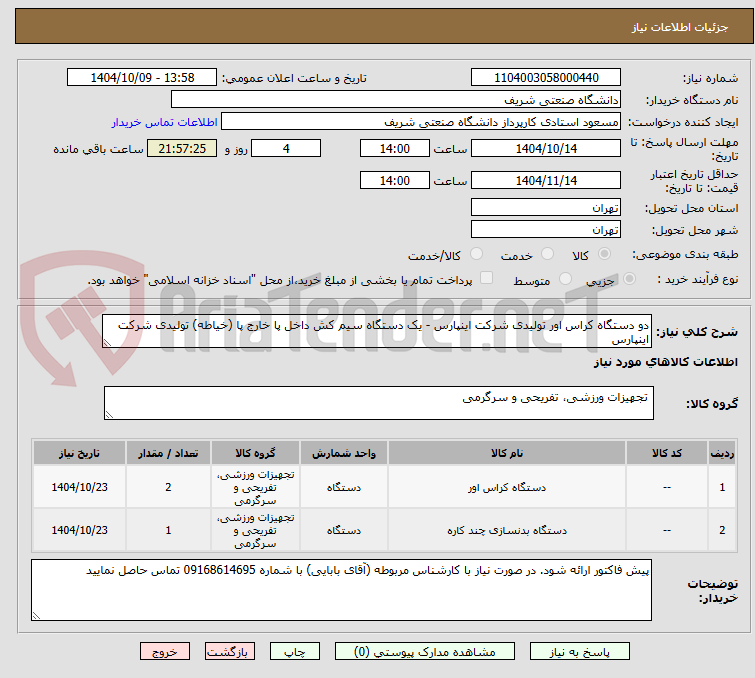The width and height of the screenshot is (755, 678).
Task: Open اطلاعات تماس خریدار link
Action: click(x=165, y=122)
